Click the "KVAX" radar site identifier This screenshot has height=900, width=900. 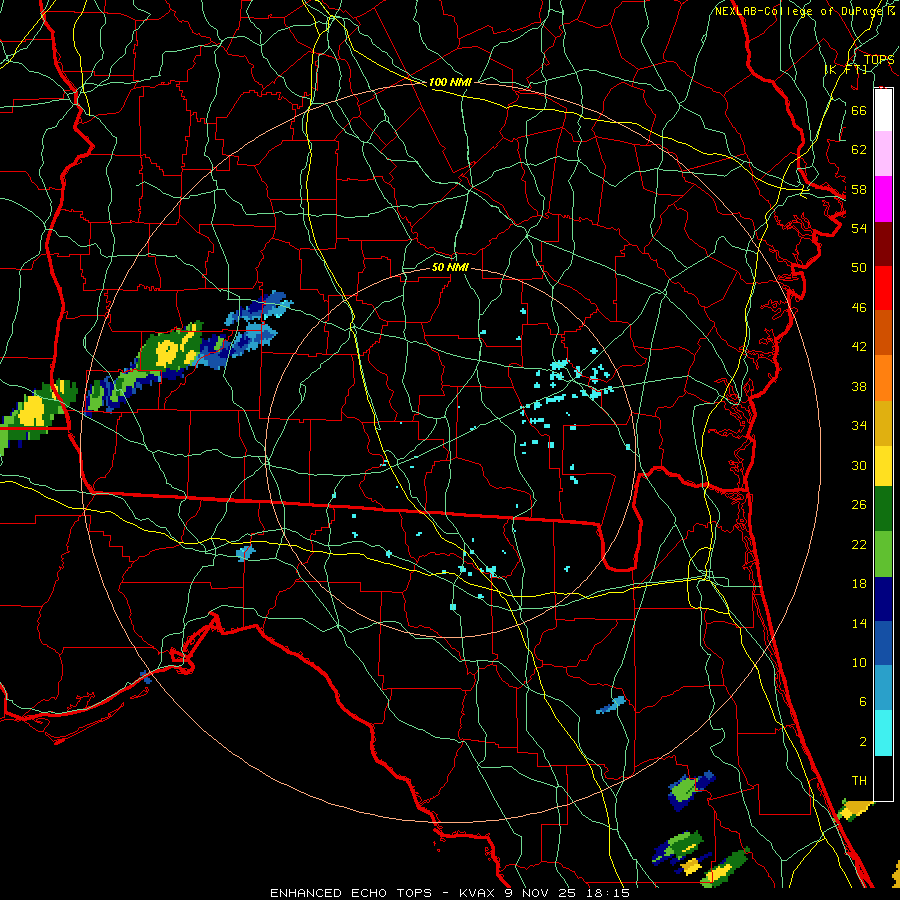tap(478, 893)
